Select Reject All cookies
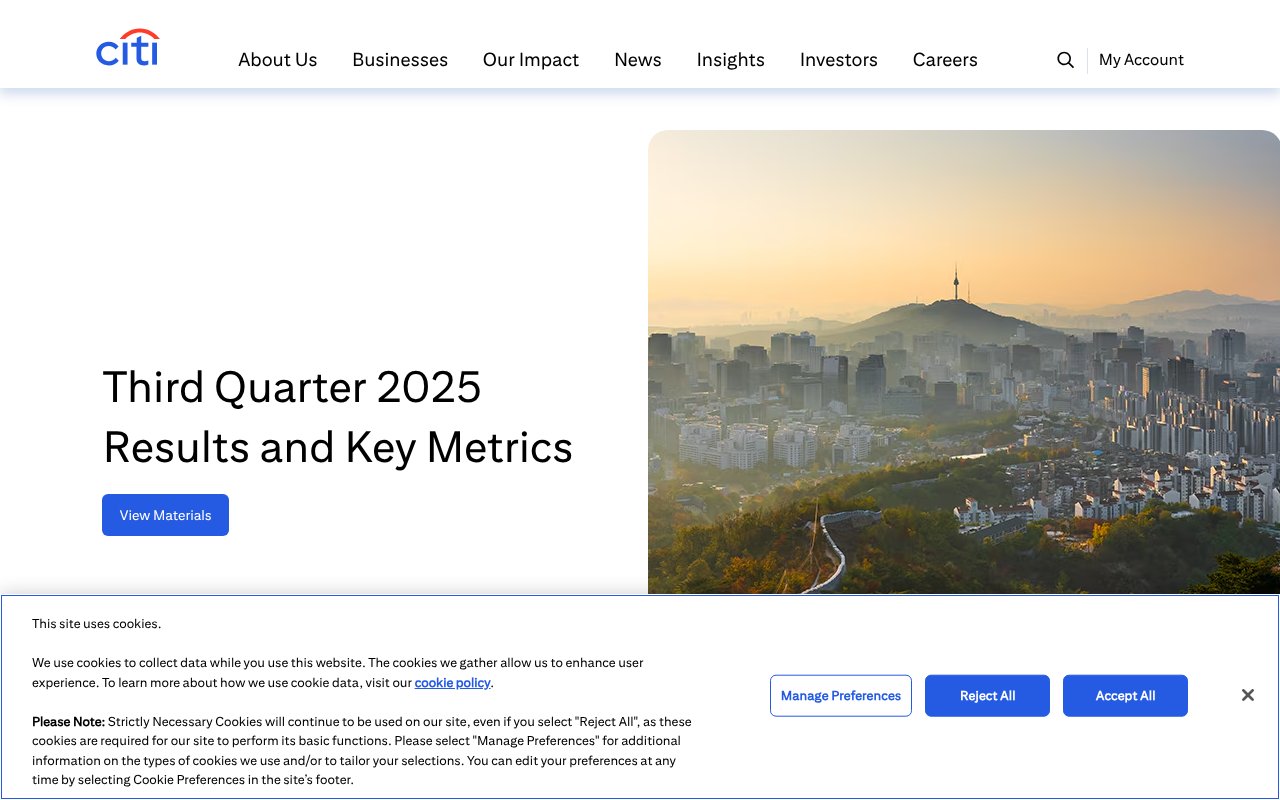 point(987,695)
